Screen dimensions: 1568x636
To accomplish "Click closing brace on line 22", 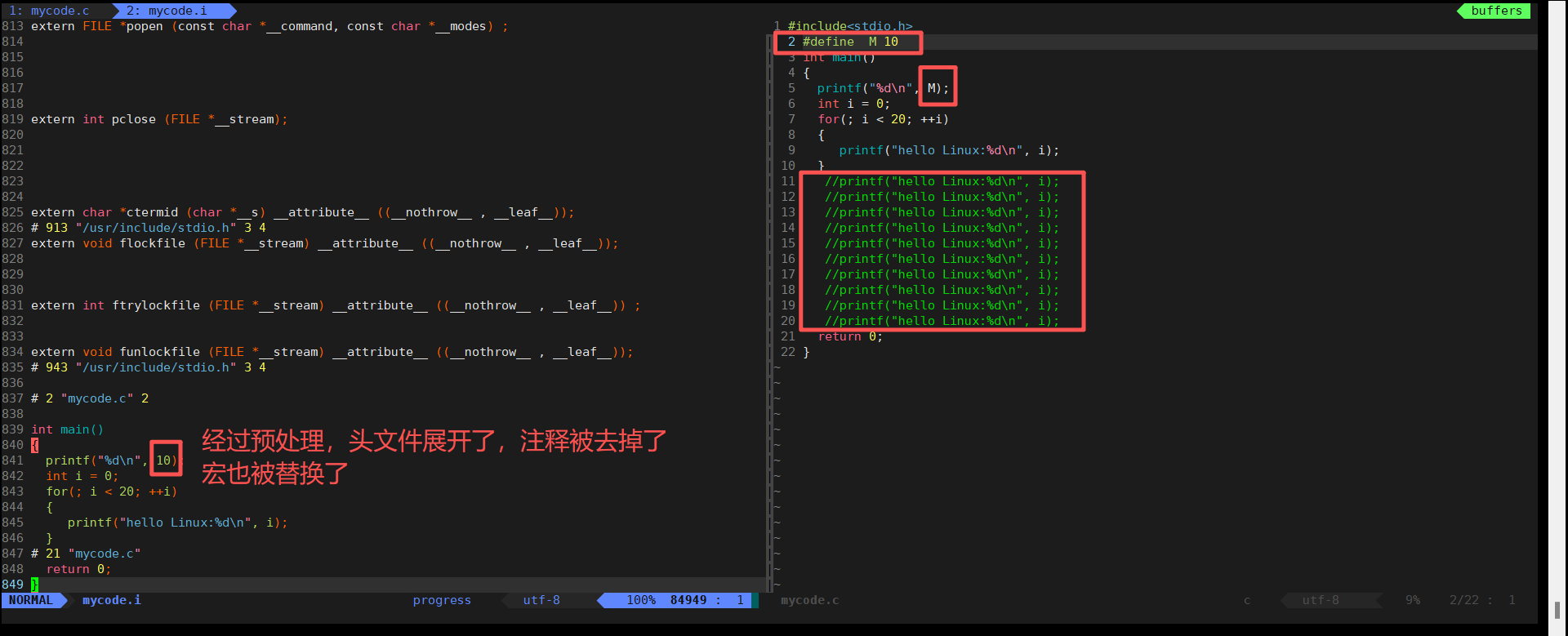I will [x=806, y=352].
